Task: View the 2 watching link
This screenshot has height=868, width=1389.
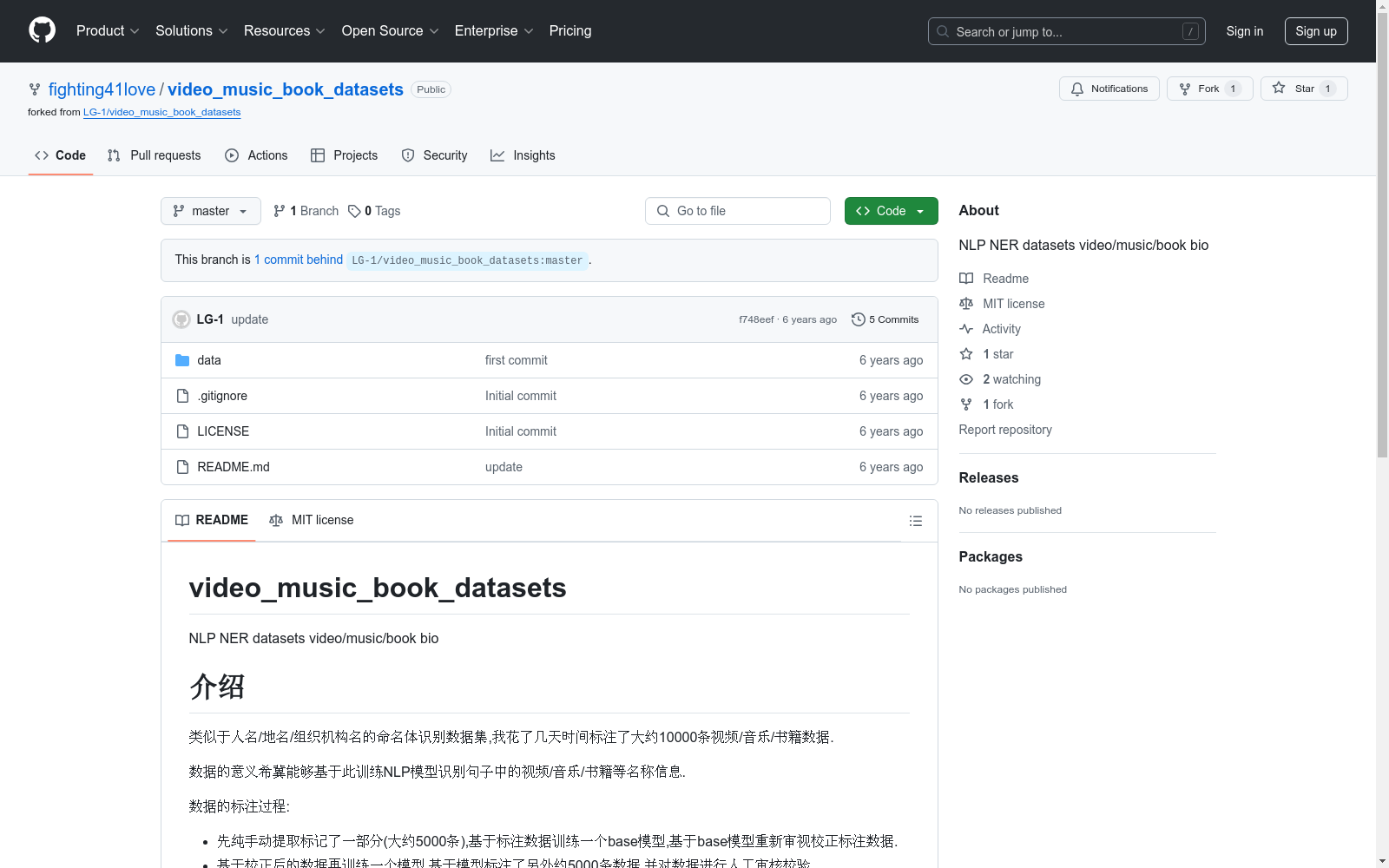Action: (1000, 379)
